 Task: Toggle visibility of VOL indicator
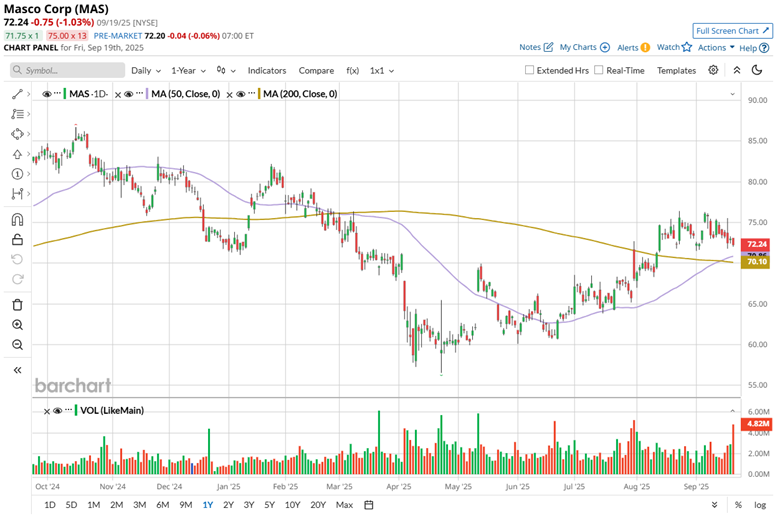(x=58, y=411)
